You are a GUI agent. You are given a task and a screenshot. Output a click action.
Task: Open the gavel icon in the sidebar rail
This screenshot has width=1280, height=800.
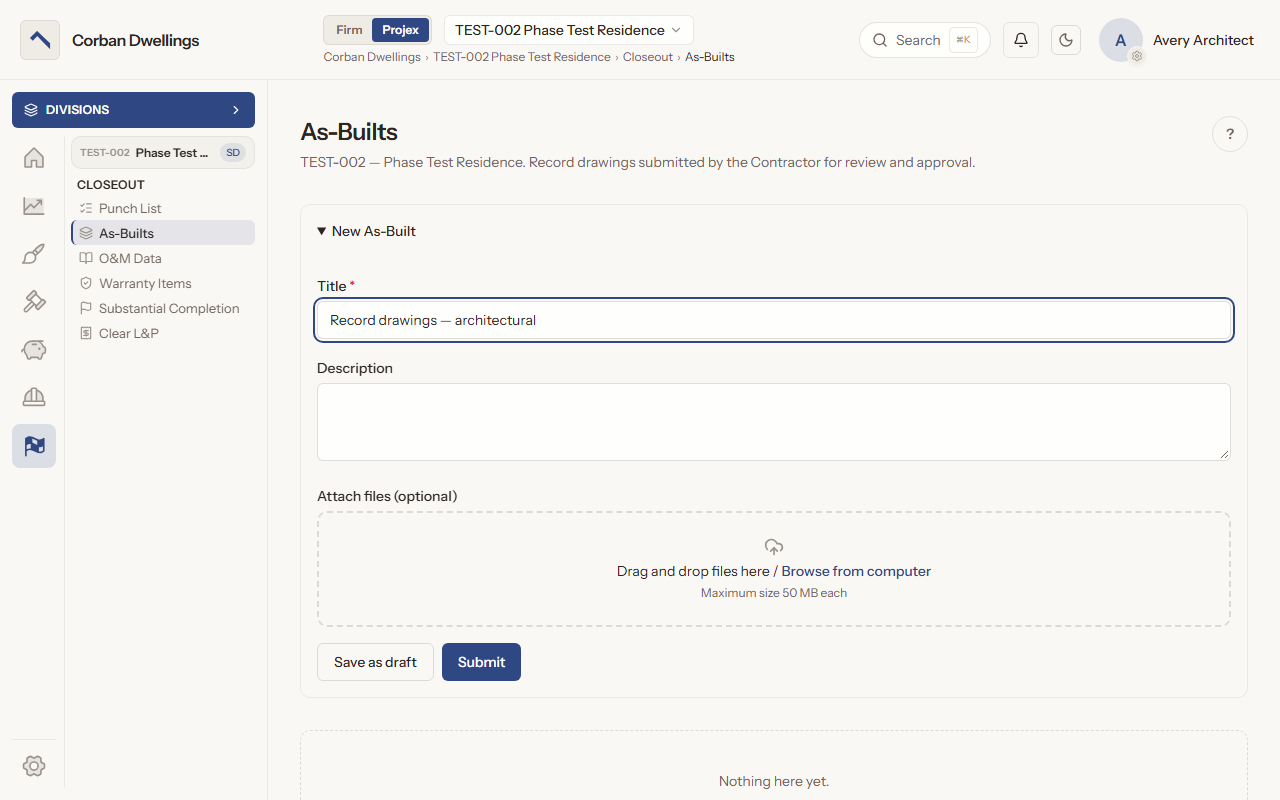click(34, 302)
